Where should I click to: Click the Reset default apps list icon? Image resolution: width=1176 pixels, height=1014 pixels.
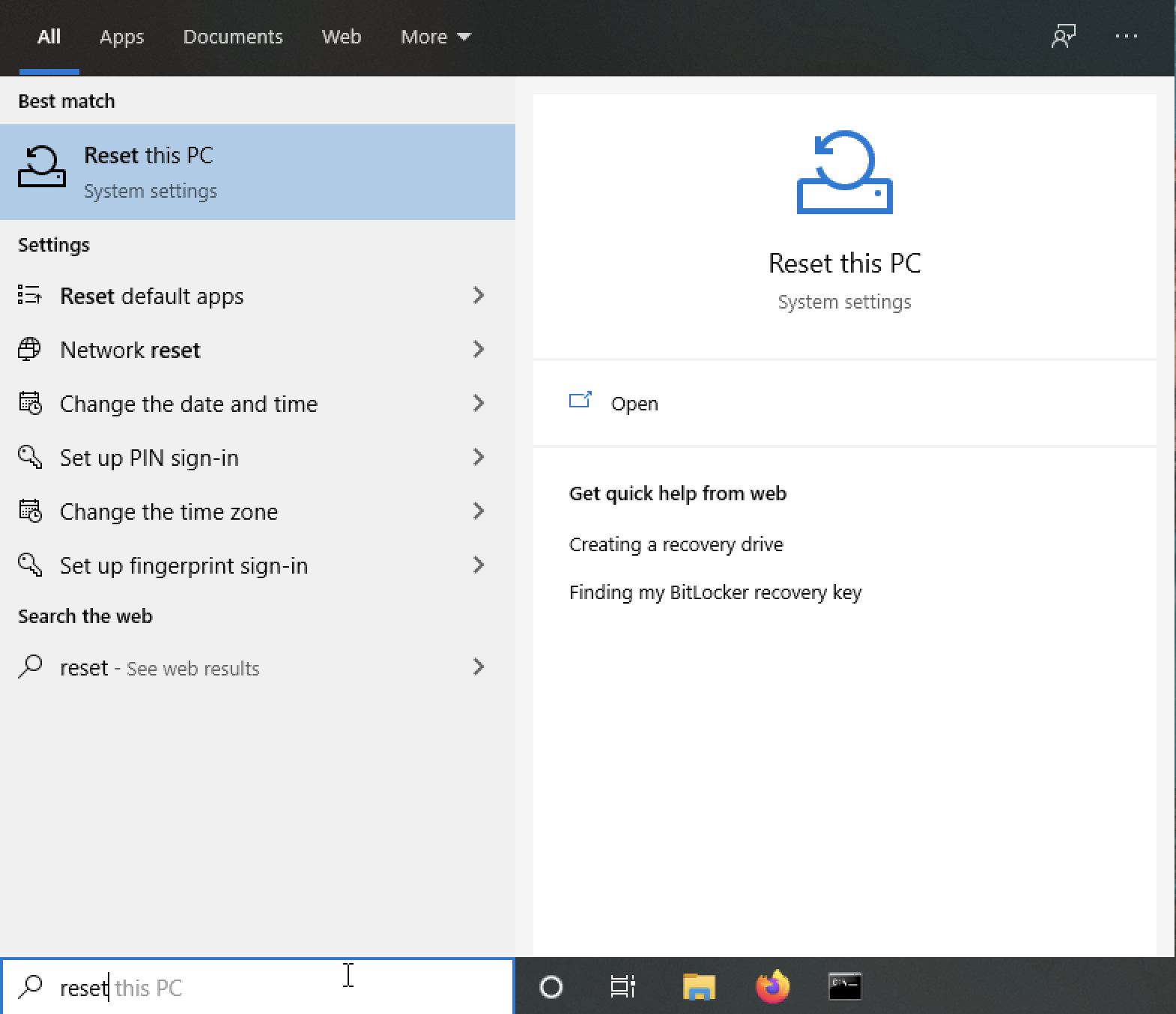29,295
